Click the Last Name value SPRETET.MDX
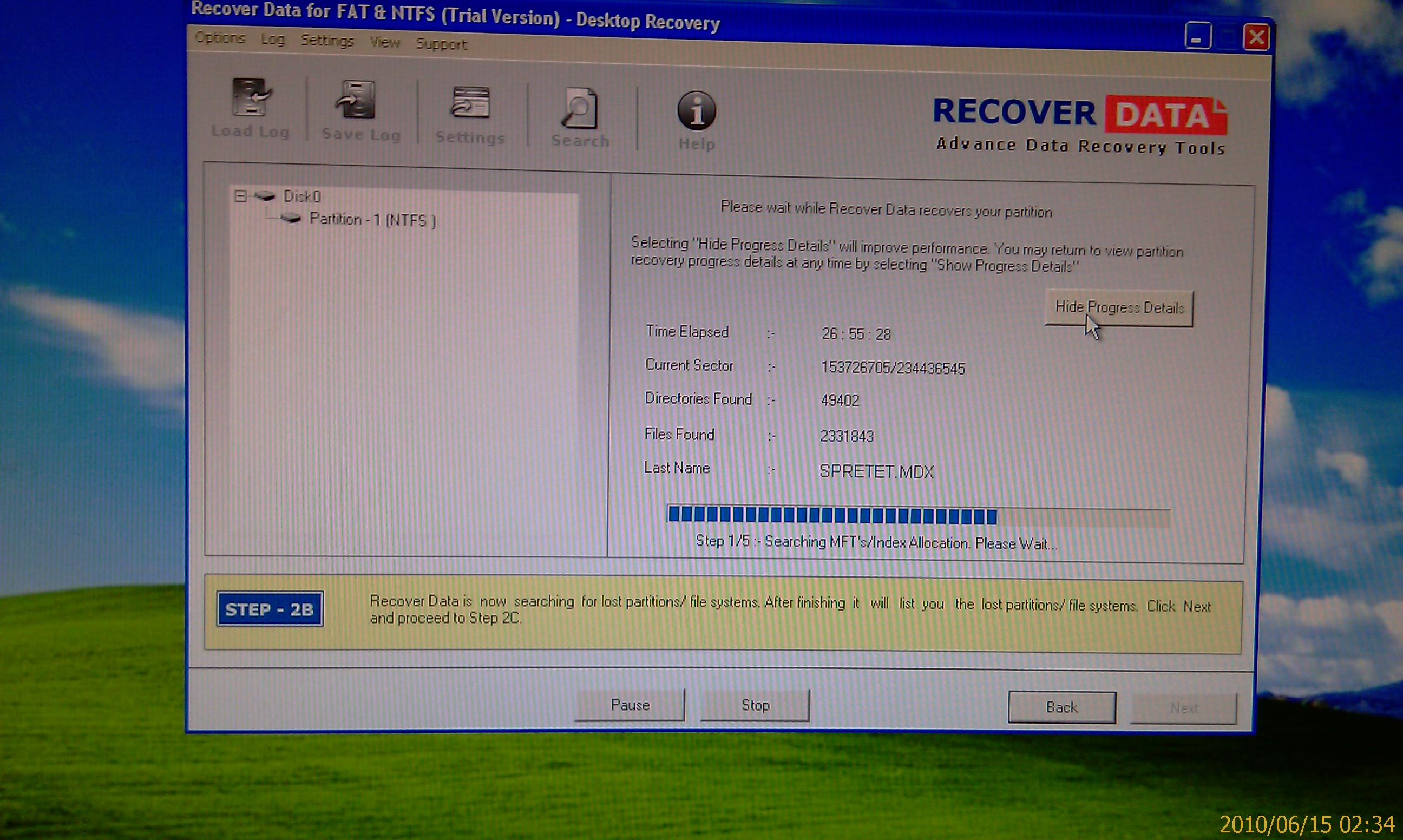This screenshot has height=840, width=1403. coord(876,471)
